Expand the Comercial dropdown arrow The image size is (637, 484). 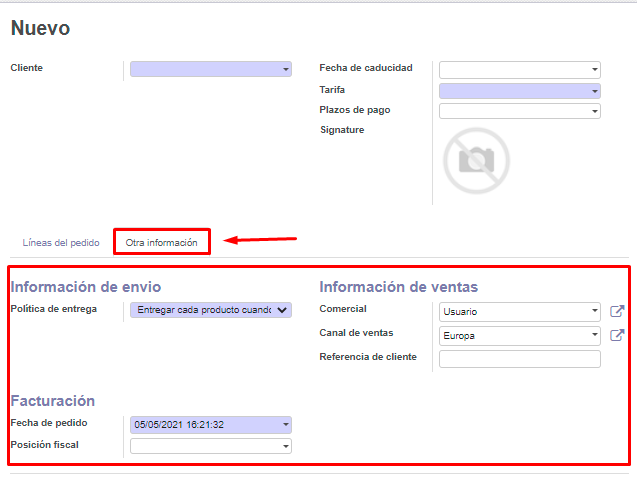point(595,312)
